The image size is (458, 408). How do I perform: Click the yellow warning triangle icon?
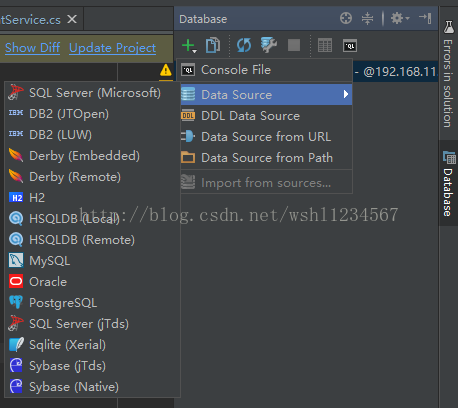(165, 71)
